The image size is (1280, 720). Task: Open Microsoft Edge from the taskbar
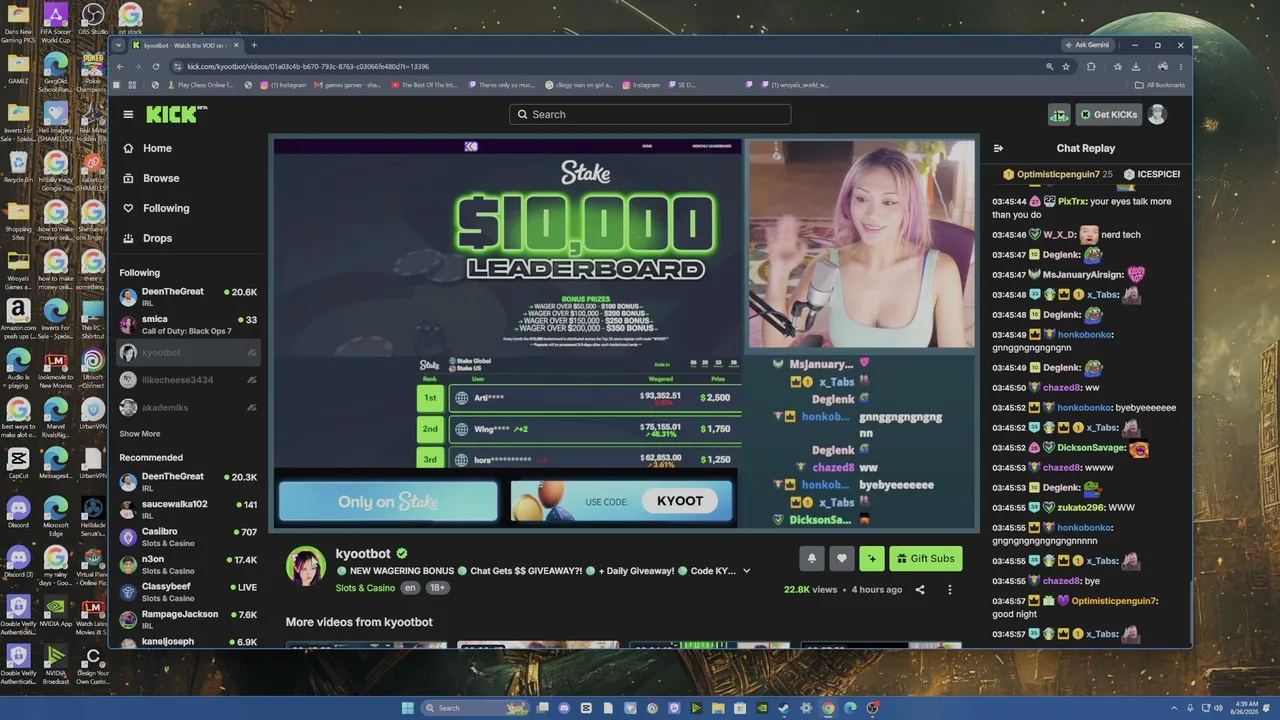click(850, 708)
